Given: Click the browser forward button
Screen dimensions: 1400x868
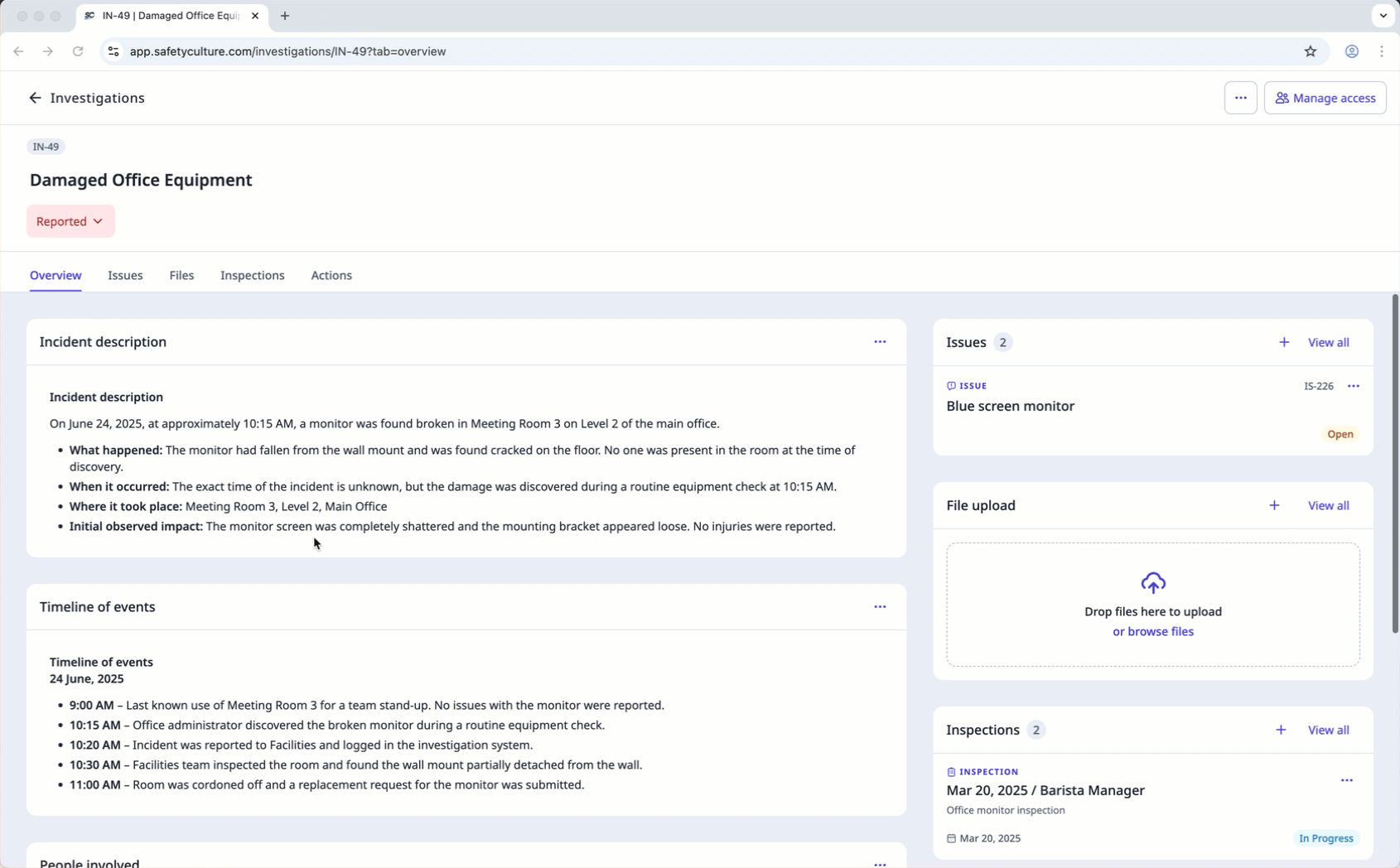Looking at the screenshot, I should tap(48, 51).
